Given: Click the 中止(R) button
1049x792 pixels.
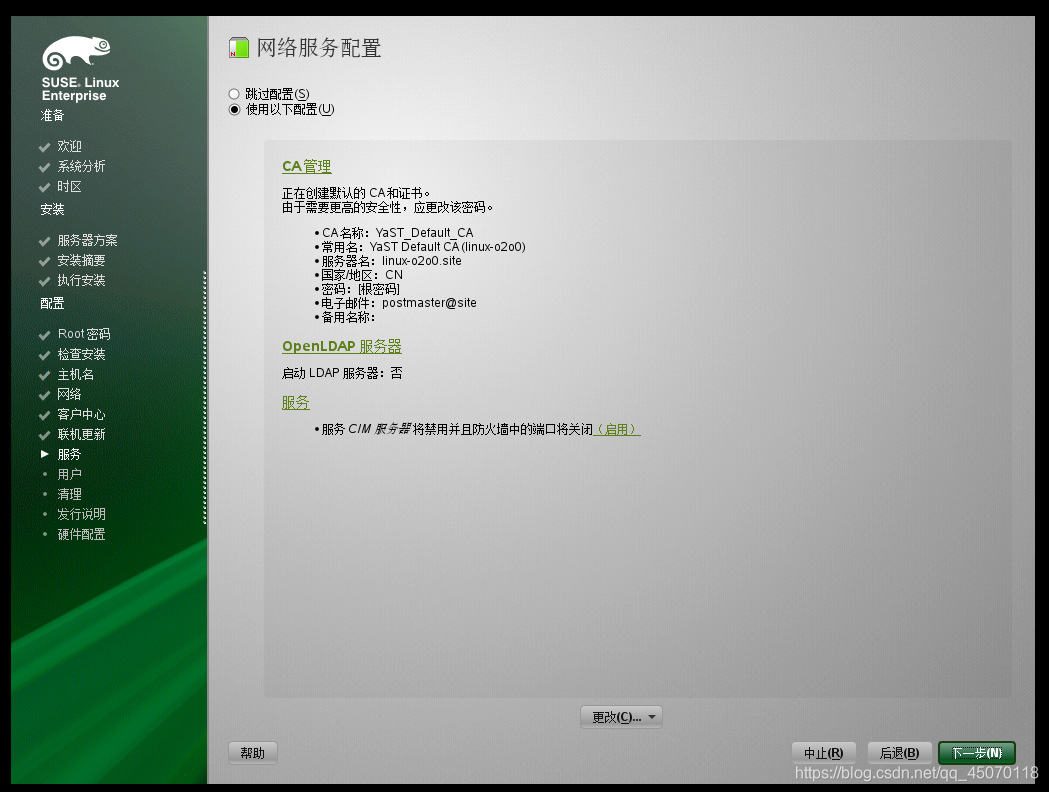Looking at the screenshot, I should pos(824,753).
